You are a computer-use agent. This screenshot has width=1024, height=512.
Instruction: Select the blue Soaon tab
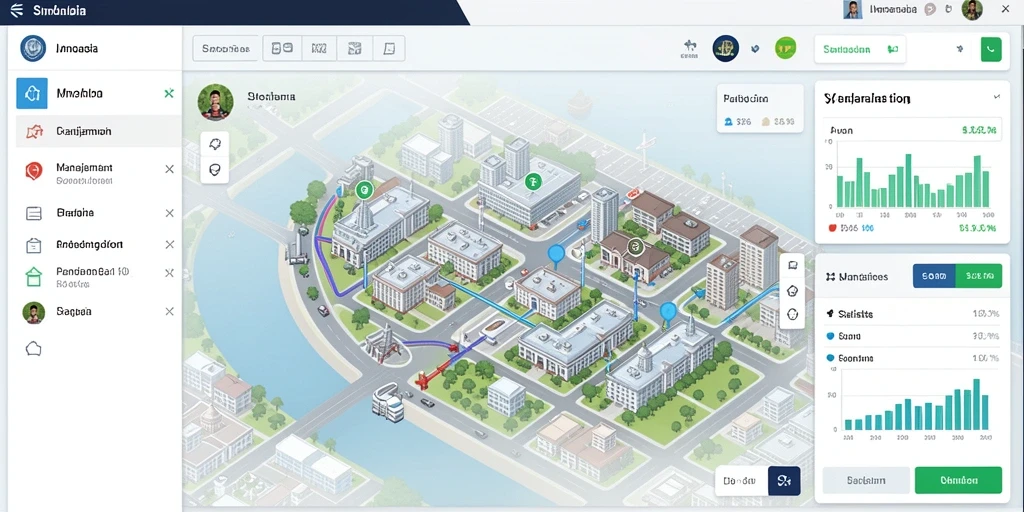tap(934, 276)
